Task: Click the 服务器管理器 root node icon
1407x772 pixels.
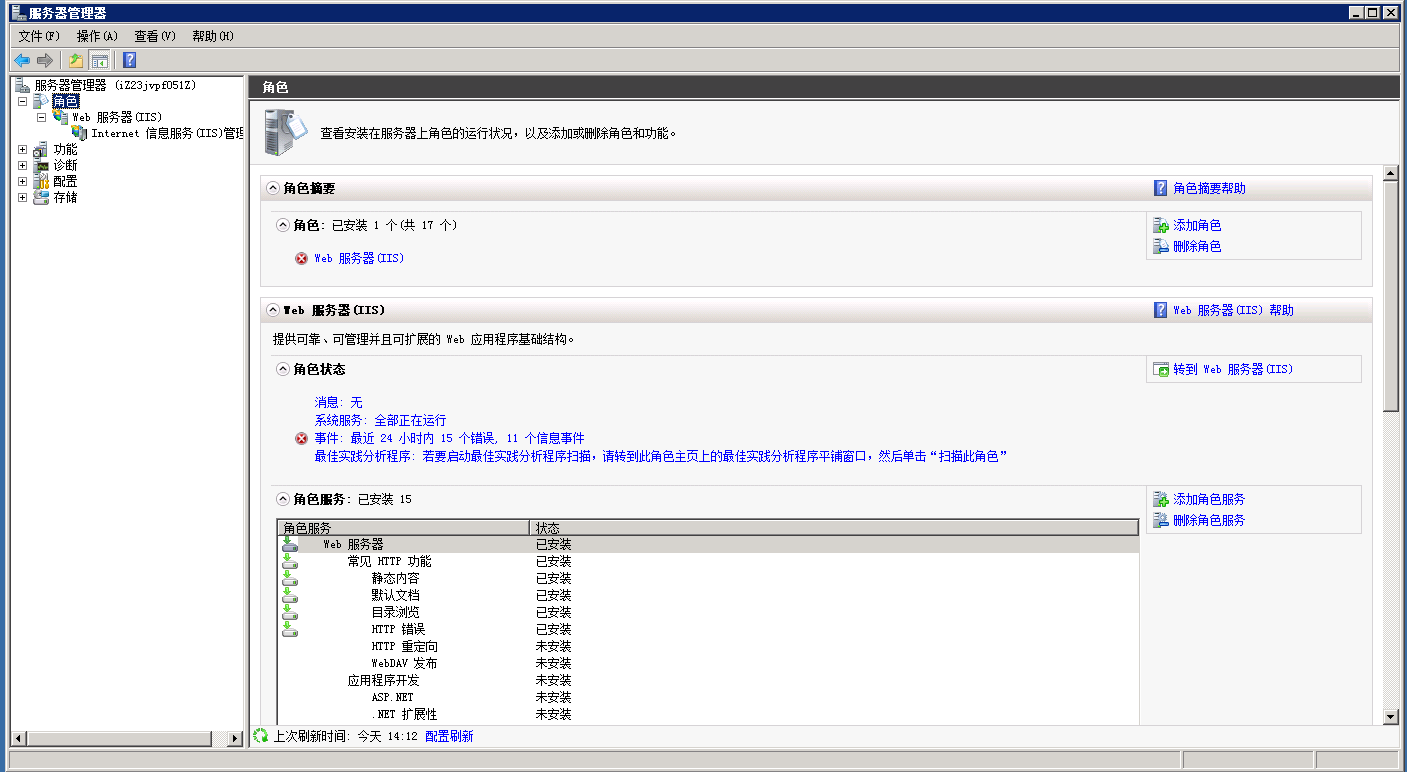Action: tap(22, 85)
